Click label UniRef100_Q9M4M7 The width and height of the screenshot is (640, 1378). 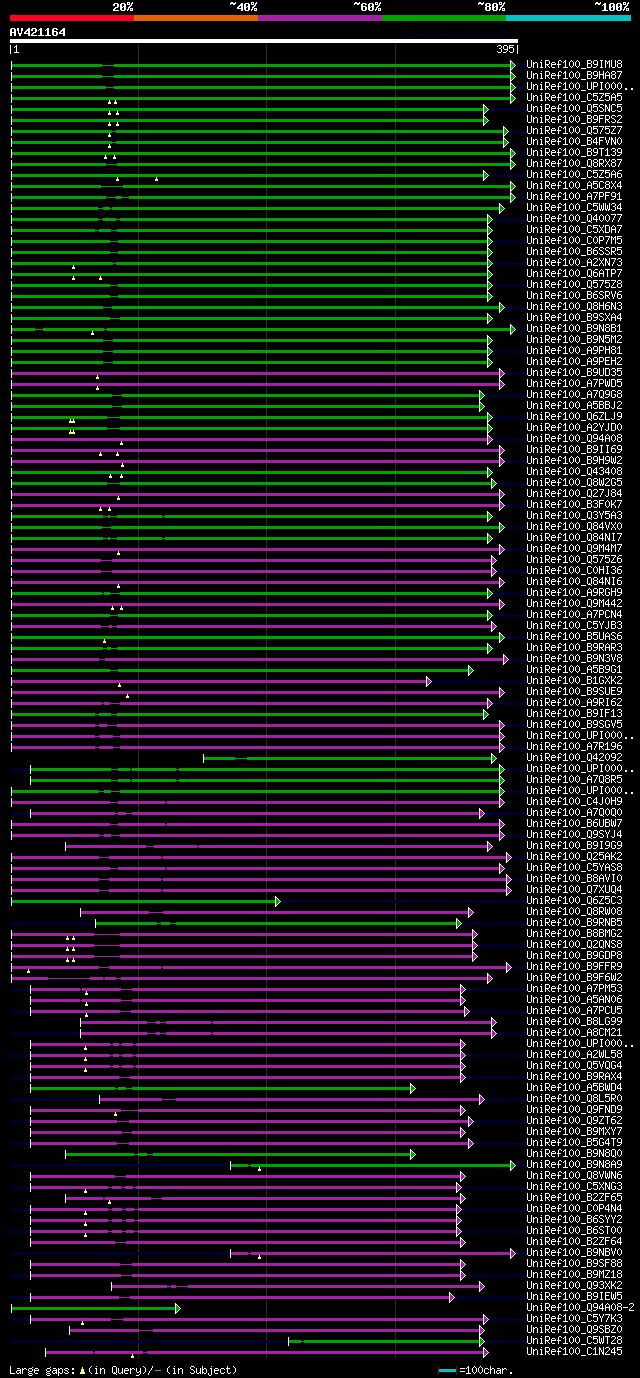click(574, 548)
